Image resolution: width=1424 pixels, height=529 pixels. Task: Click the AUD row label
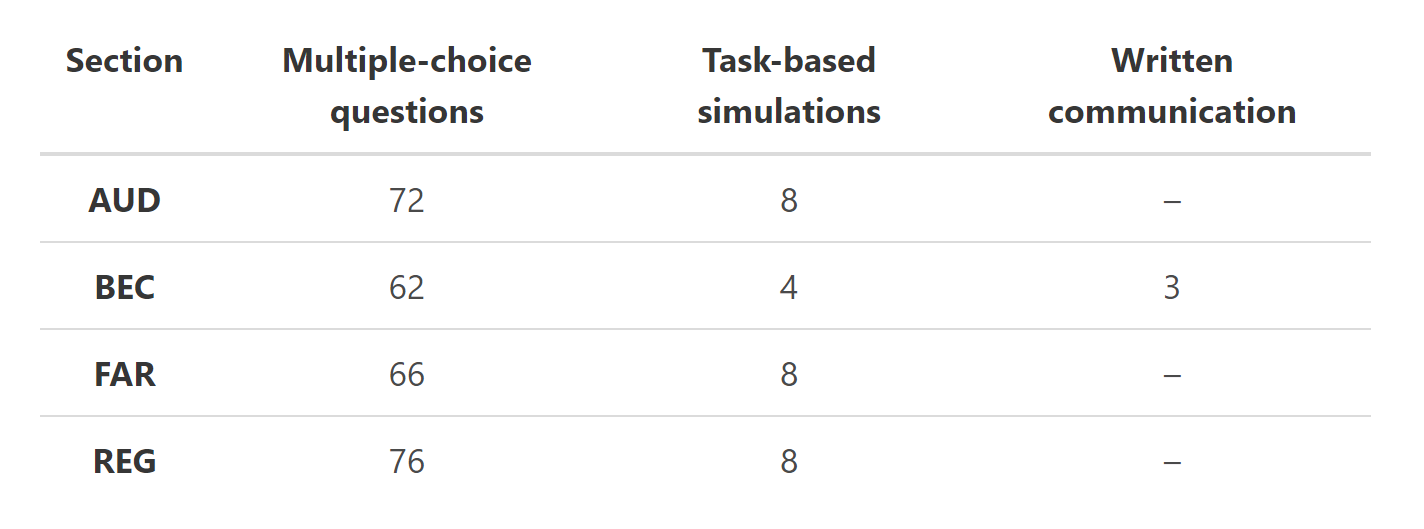[x=124, y=201]
